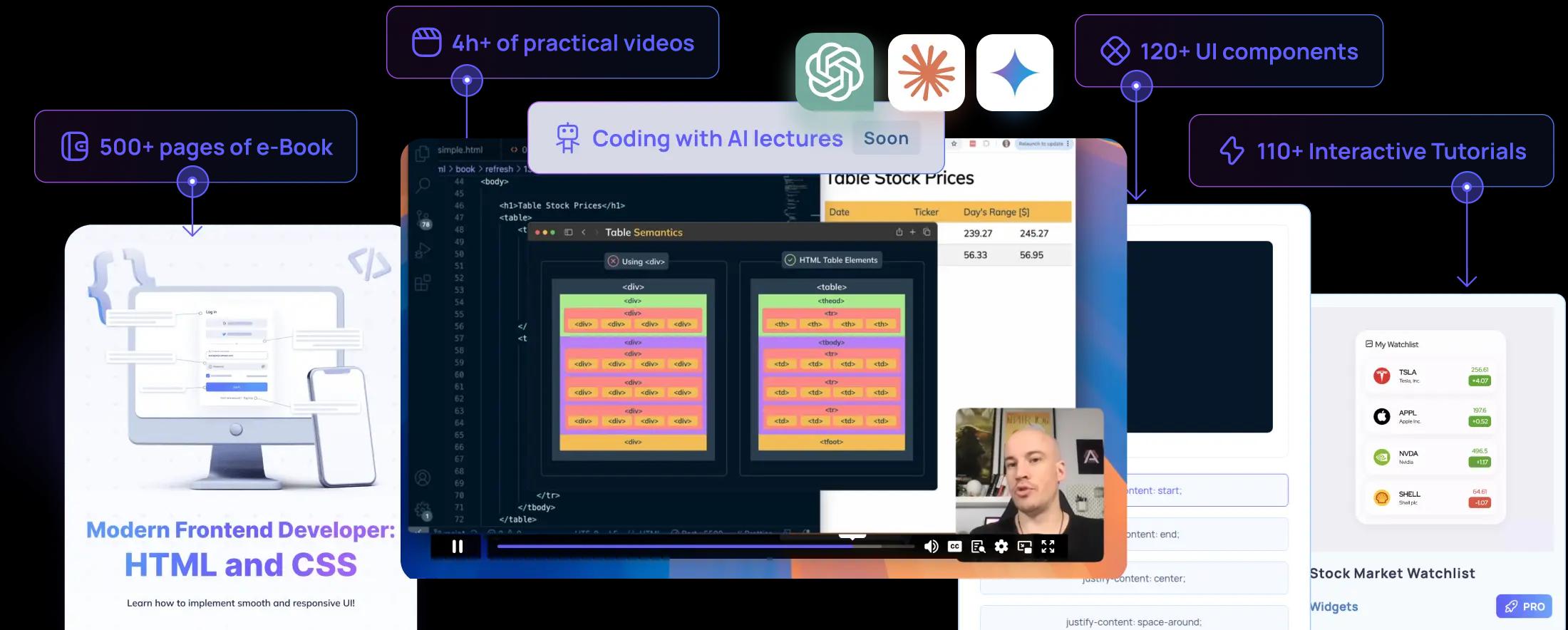Click the Table Semantics window title
This screenshot has height=630, width=1568.
(644, 232)
